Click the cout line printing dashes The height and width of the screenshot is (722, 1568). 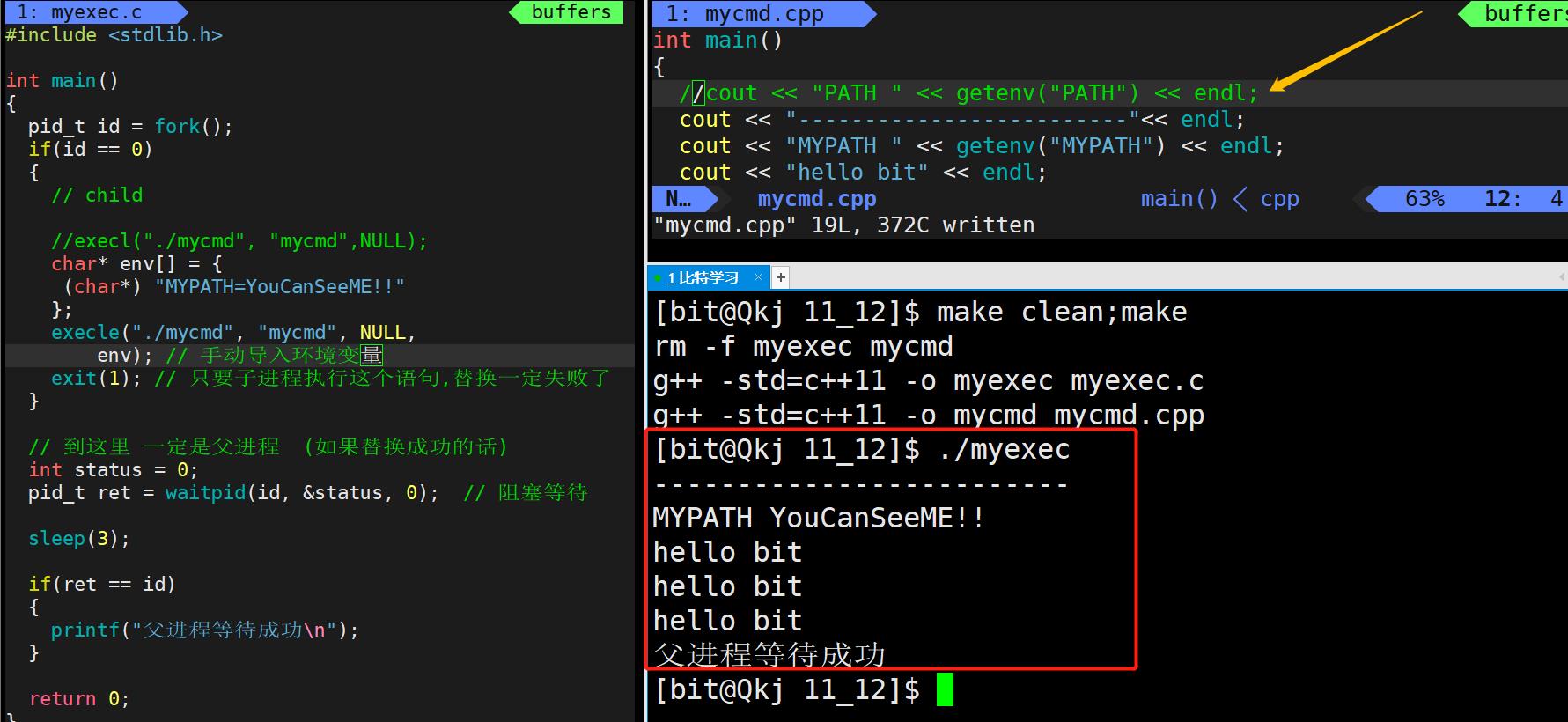point(962,120)
